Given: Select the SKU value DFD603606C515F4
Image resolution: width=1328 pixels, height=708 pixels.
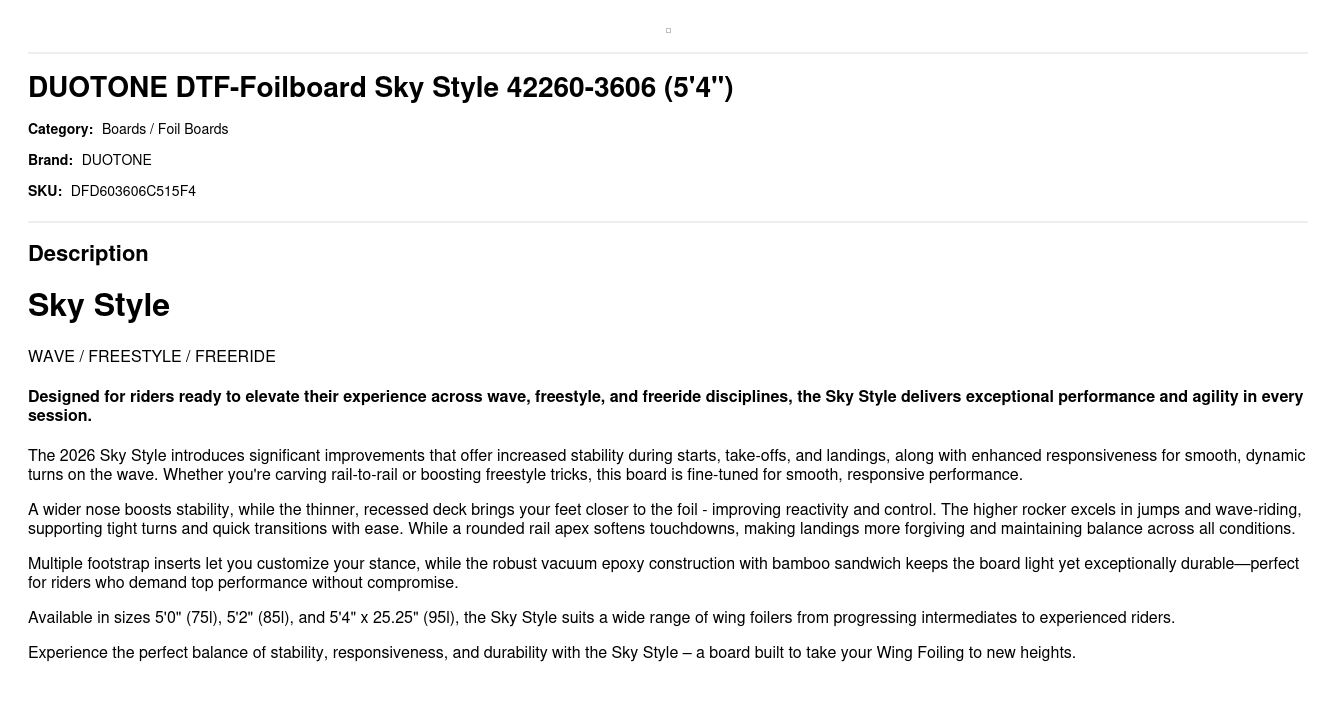Looking at the screenshot, I should (x=133, y=191).
